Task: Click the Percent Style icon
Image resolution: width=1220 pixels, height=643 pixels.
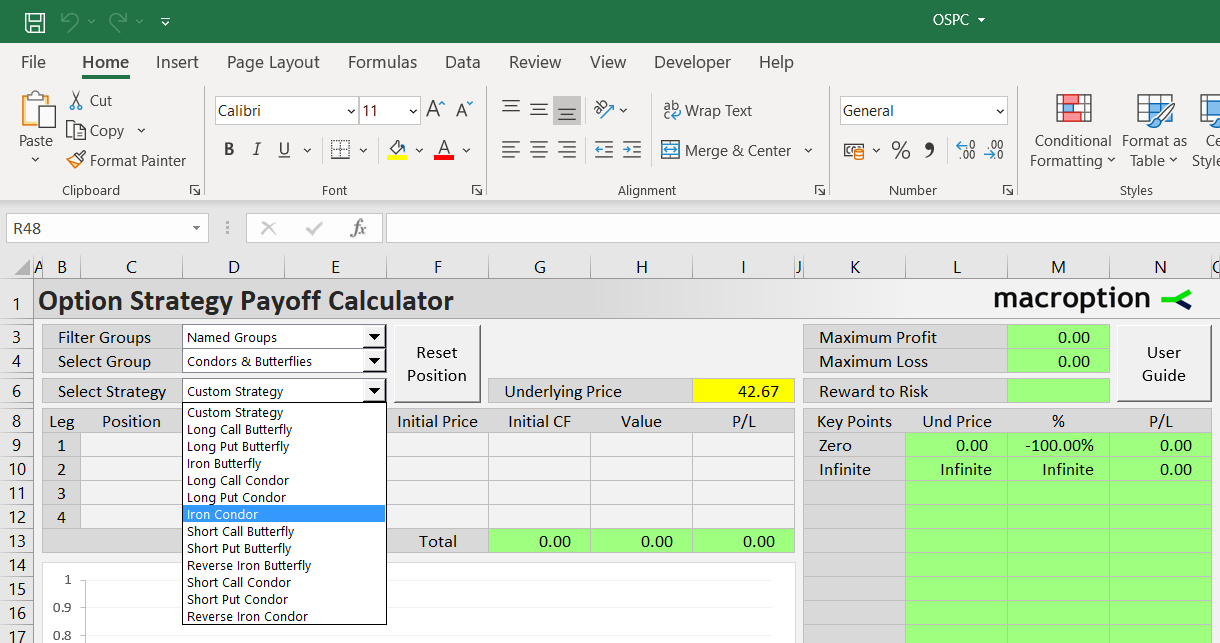Action: point(901,150)
